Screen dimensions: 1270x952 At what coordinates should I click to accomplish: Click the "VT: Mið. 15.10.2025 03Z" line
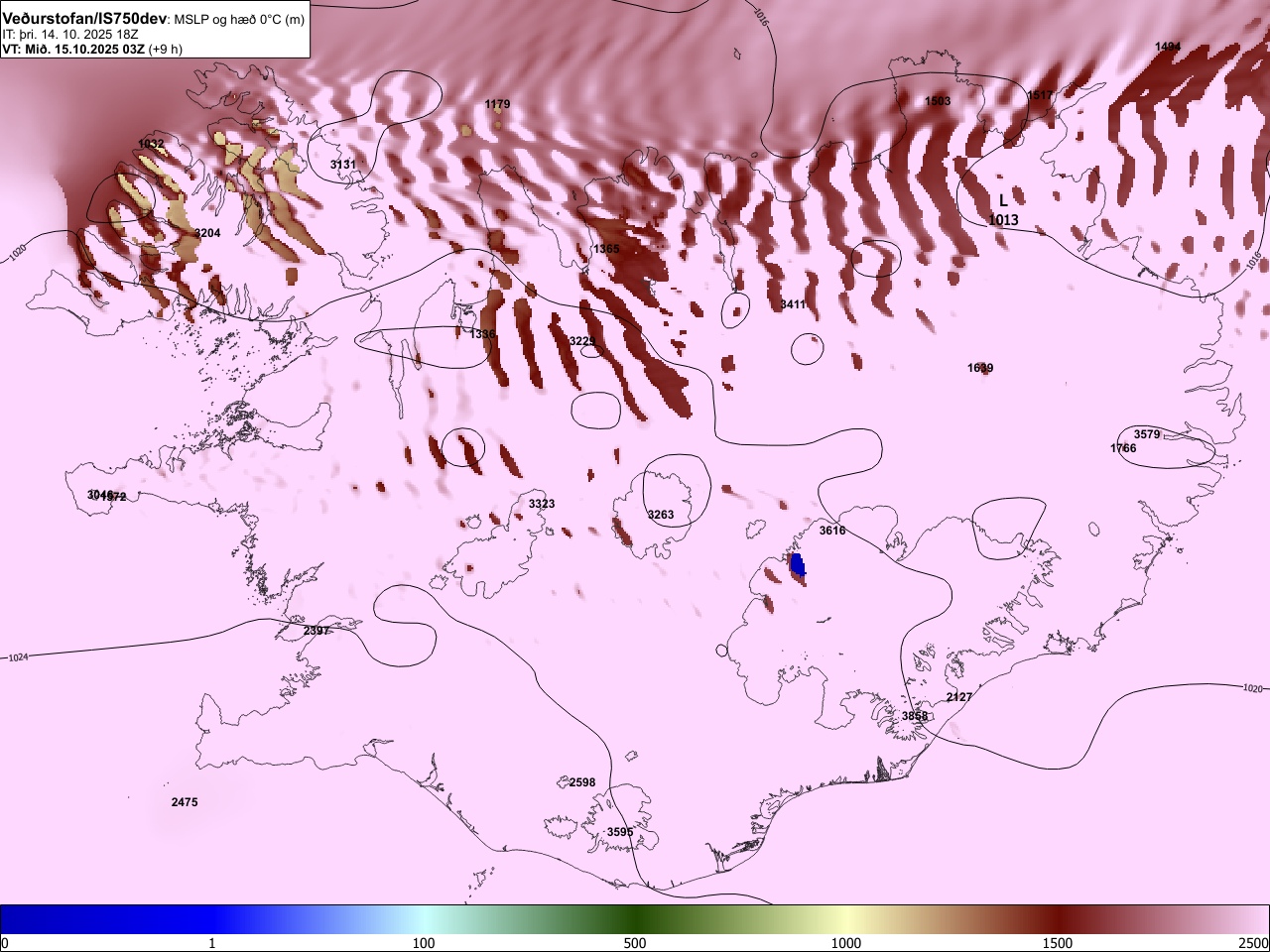72,48
